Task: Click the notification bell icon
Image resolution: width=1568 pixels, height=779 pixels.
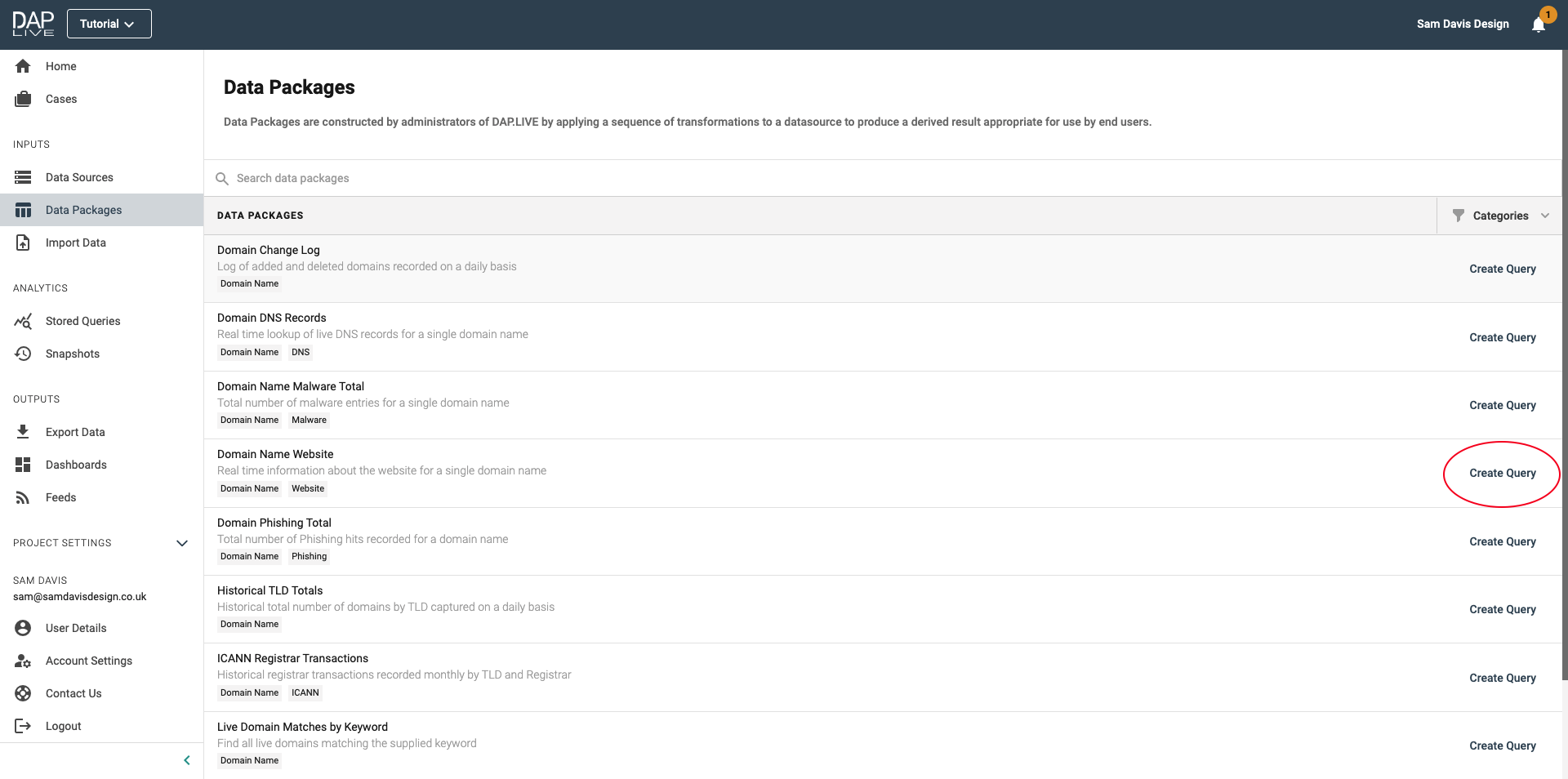Action: coord(1539,24)
